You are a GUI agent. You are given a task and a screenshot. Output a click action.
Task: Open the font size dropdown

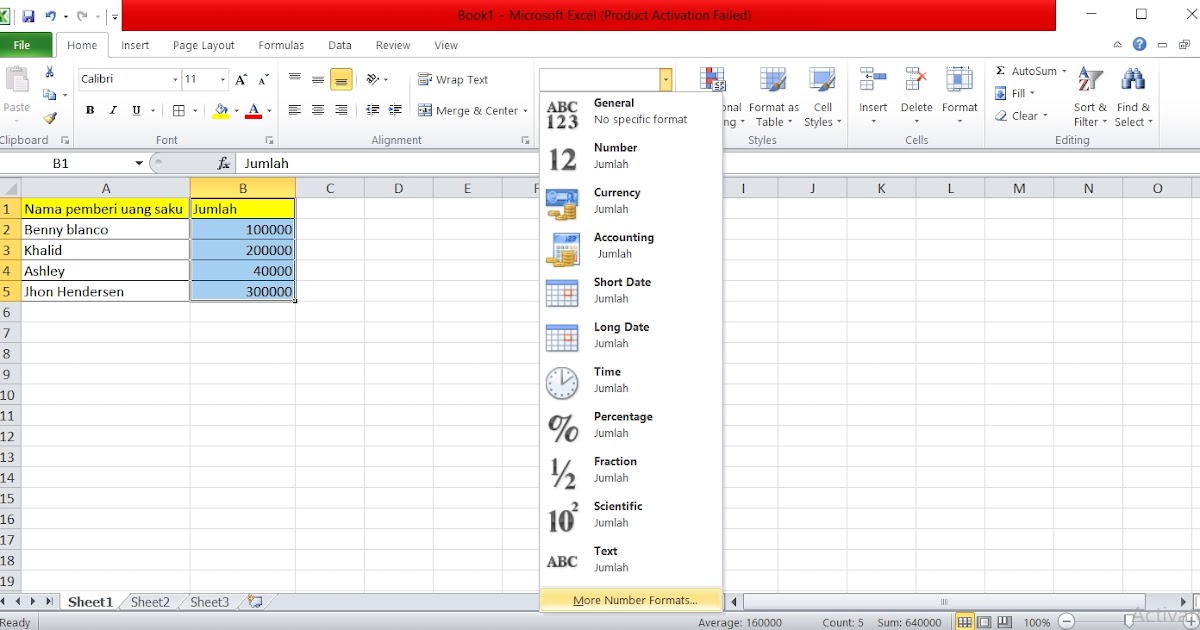222,79
